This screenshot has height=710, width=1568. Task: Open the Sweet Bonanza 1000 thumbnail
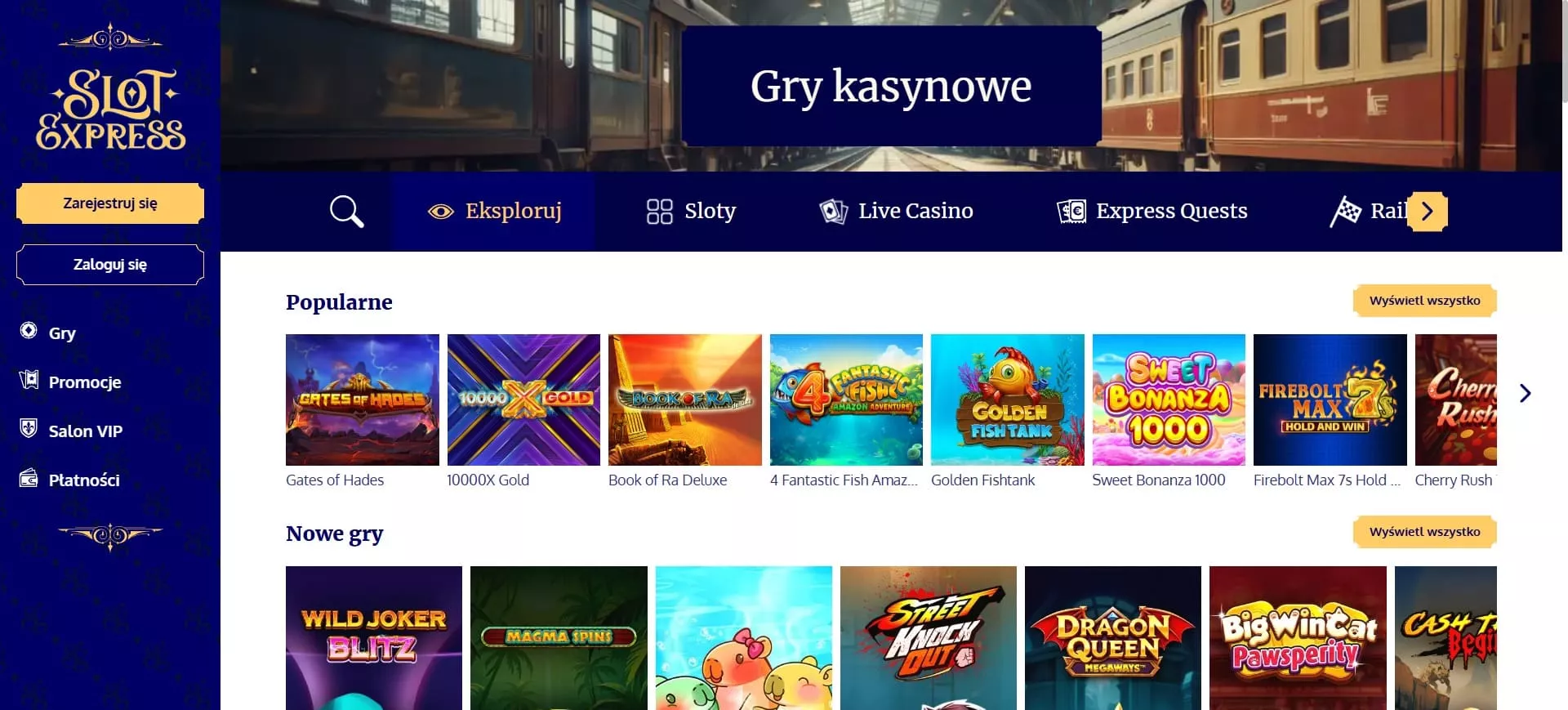tap(1168, 400)
